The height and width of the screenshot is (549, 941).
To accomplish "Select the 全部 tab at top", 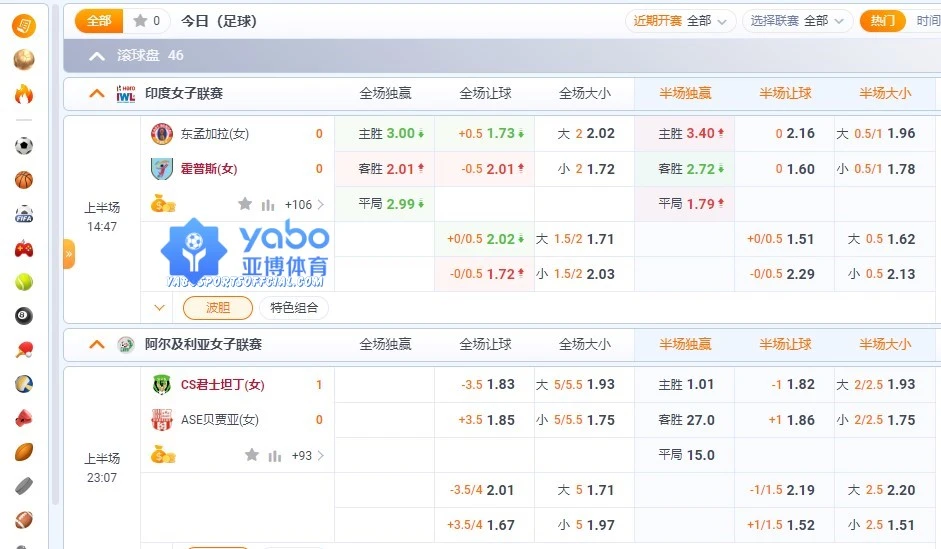I will [99, 21].
